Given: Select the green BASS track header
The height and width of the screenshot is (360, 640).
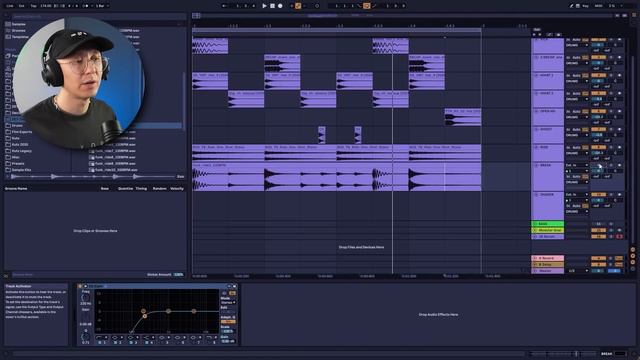Looking at the screenshot, I should tap(548, 224).
